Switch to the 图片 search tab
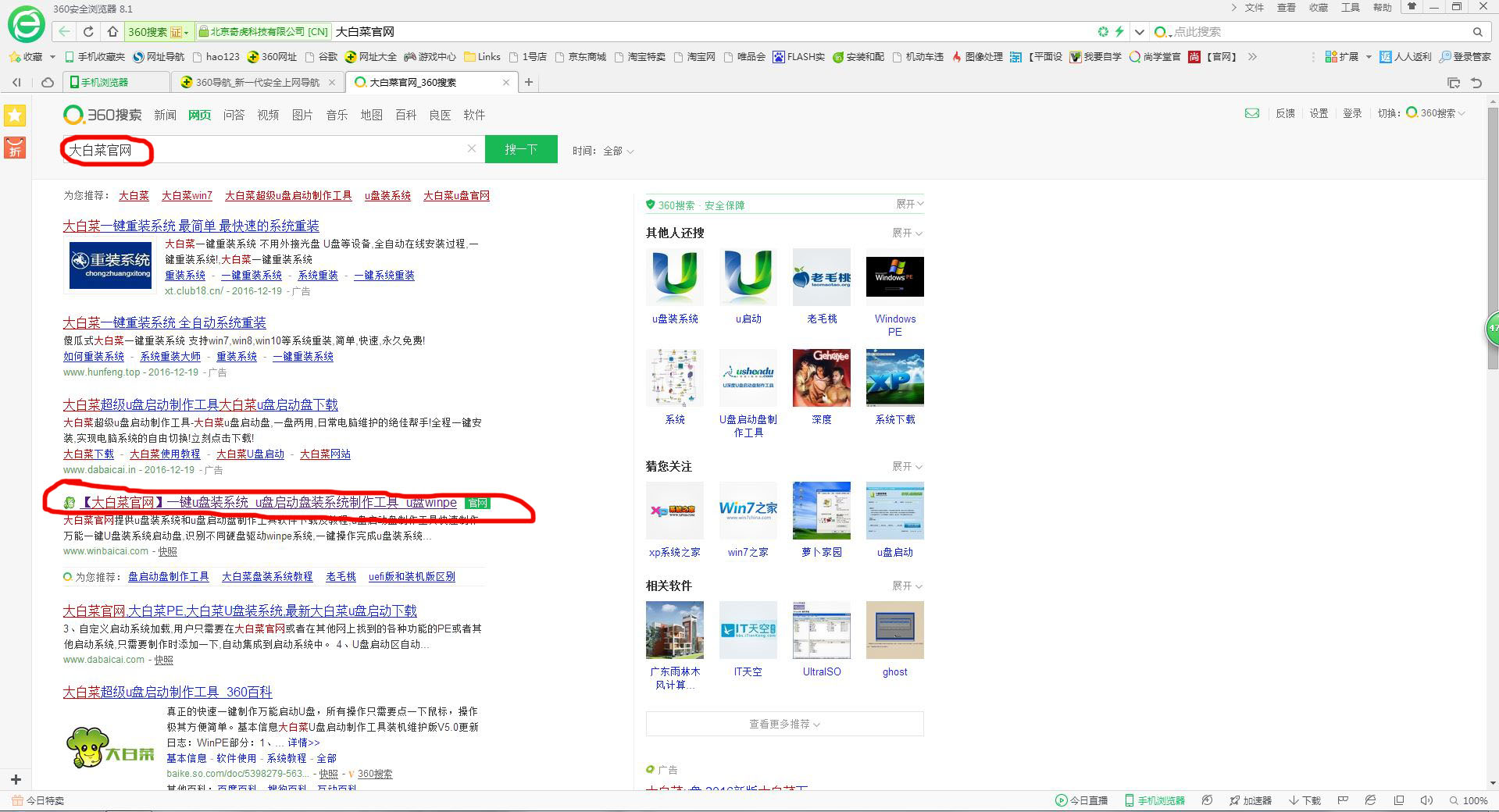Viewport: 1499px width, 812px height. pyautogui.click(x=302, y=115)
